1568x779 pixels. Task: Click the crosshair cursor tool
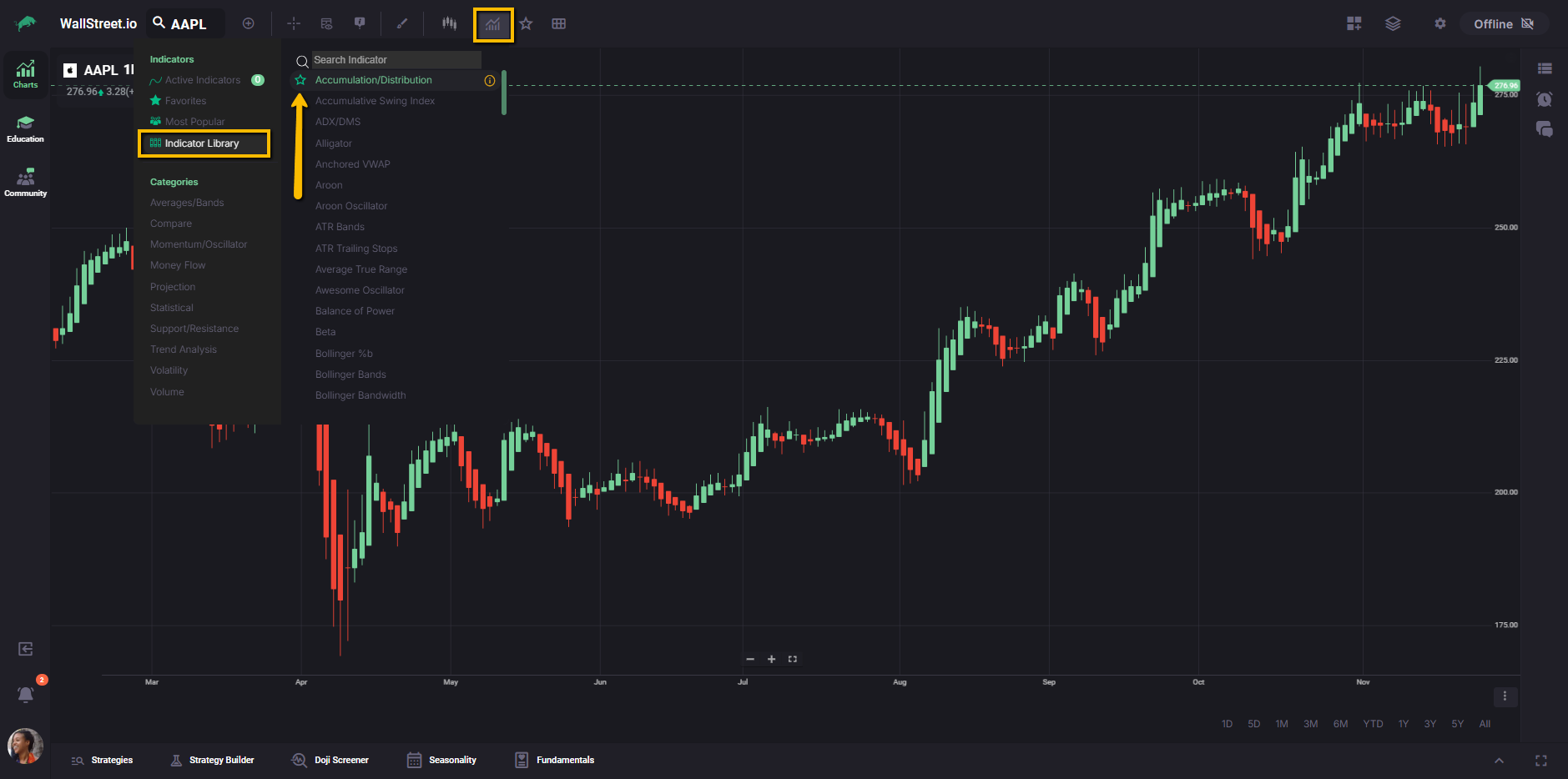tap(294, 24)
